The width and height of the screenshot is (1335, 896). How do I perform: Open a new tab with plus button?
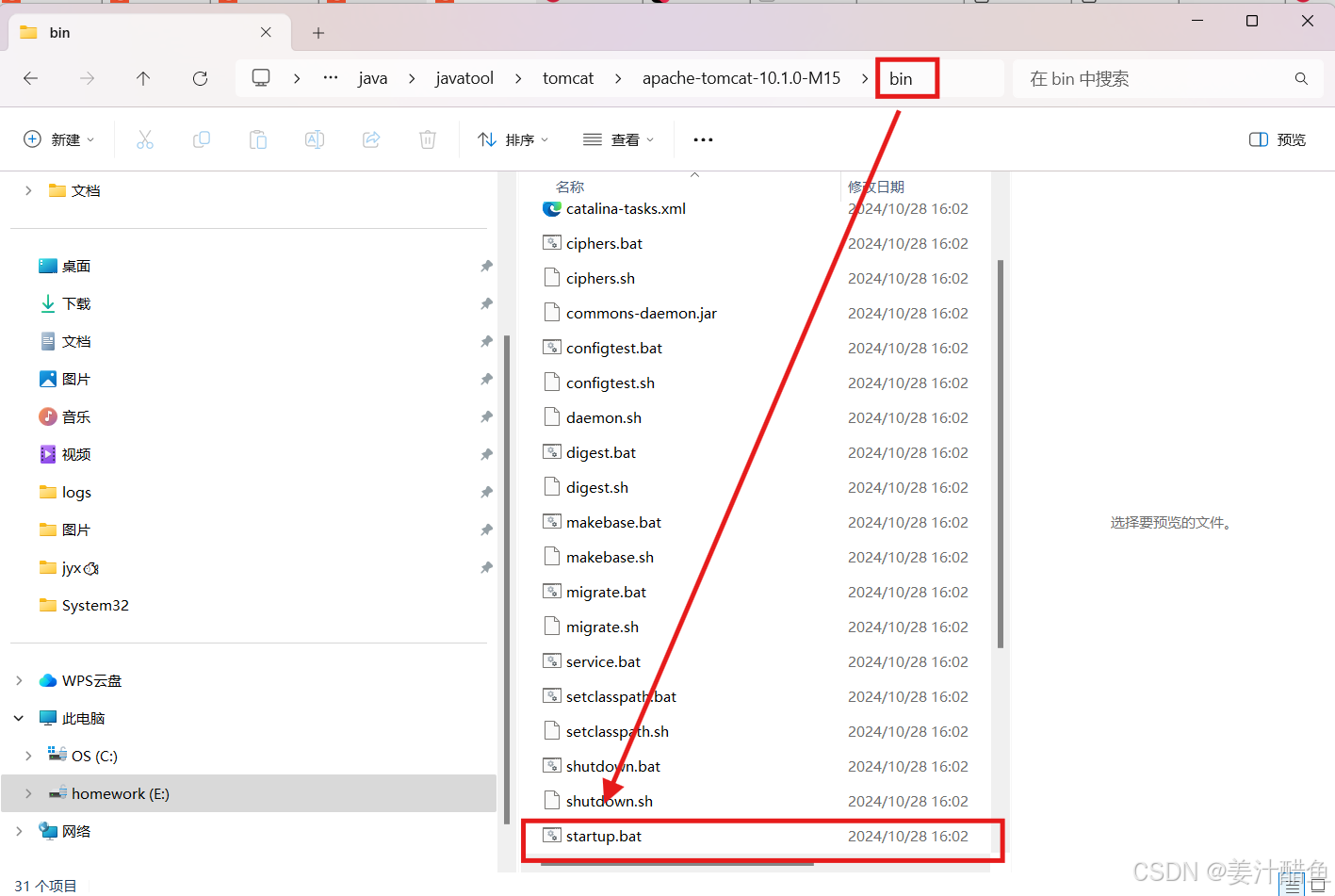coord(318,33)
